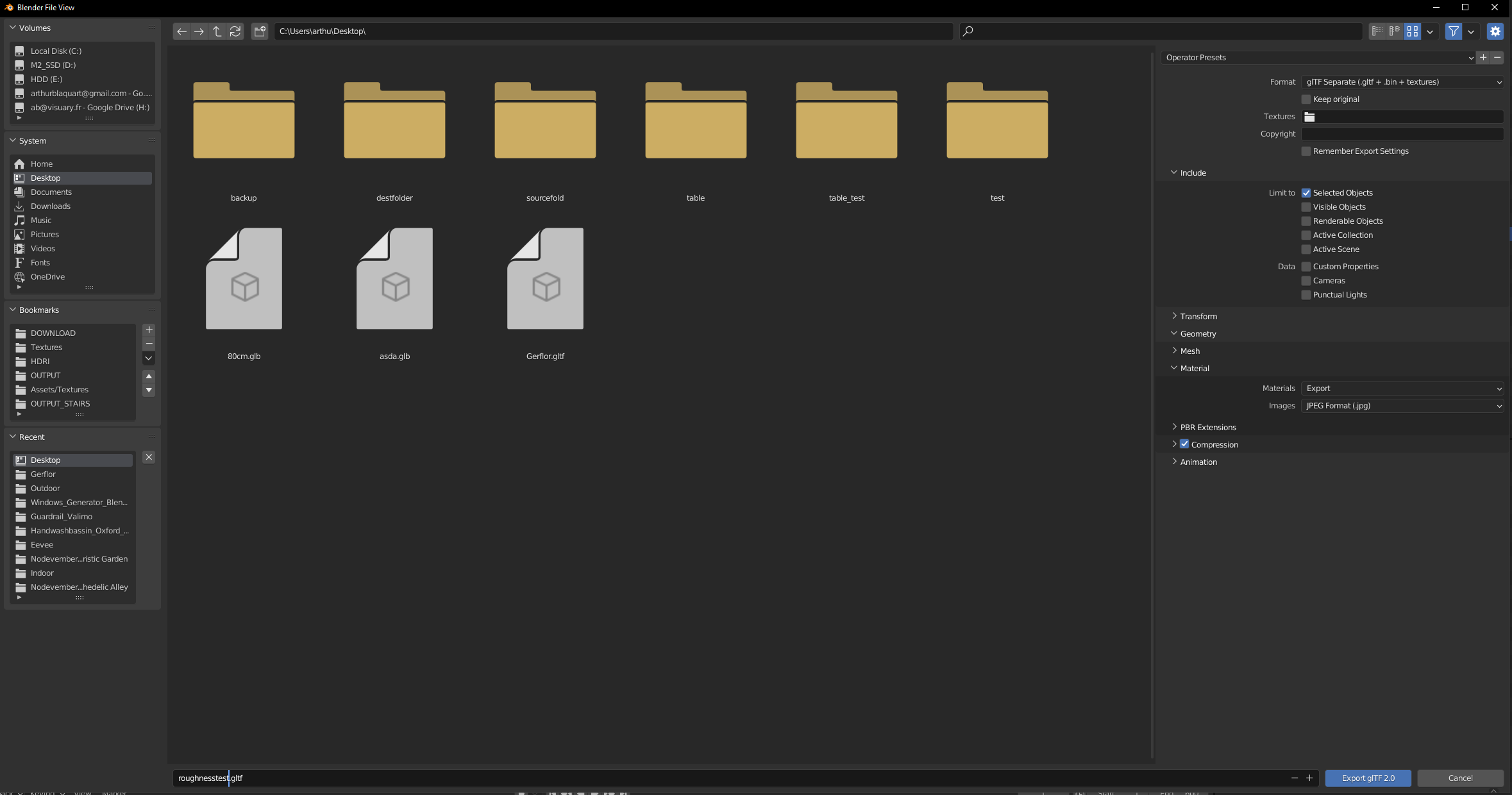Viewport: 1512px width, 795px height.
Task: Go back to the previous folder
Action: pos(181,31)
